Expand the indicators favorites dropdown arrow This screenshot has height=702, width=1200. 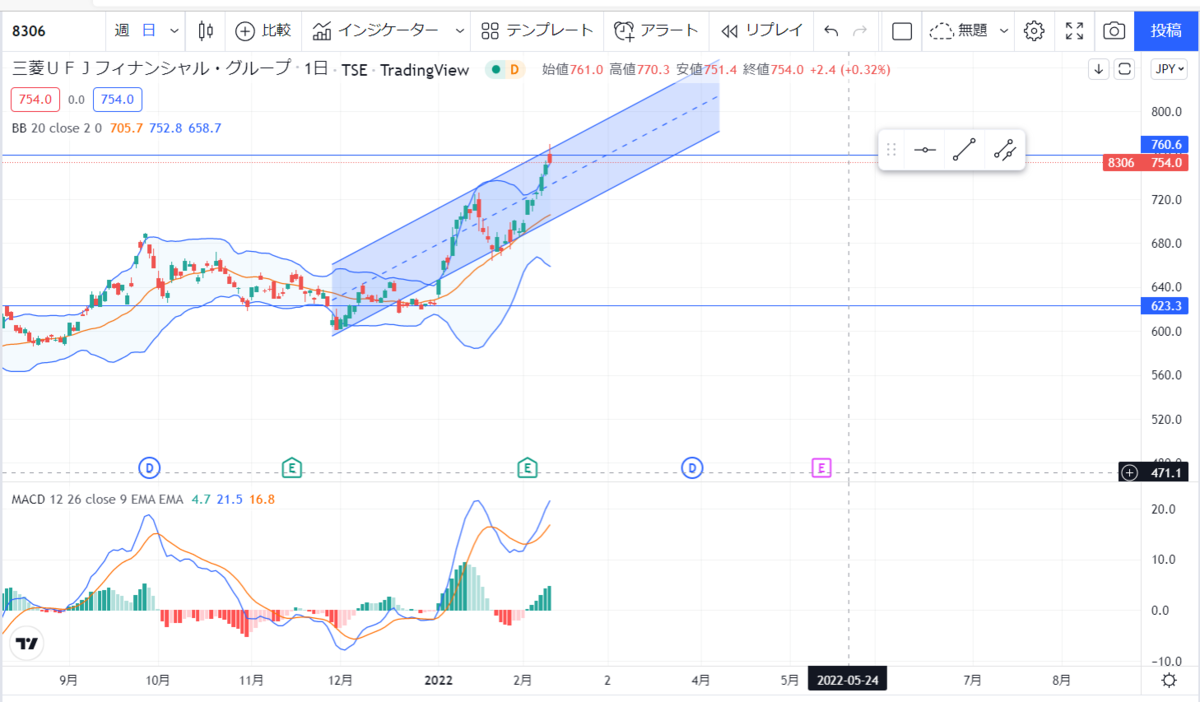coord(460,31)
